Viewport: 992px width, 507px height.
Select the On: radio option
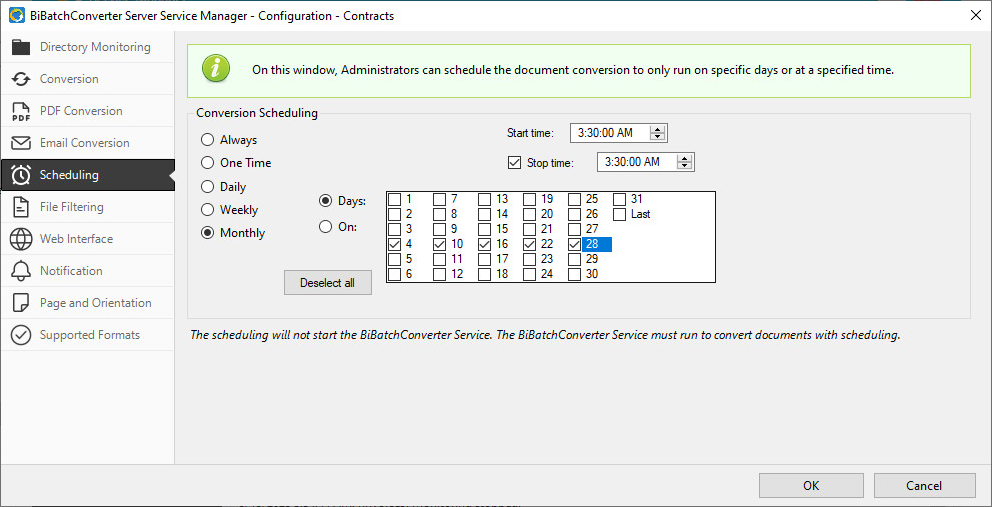(325, 227)
